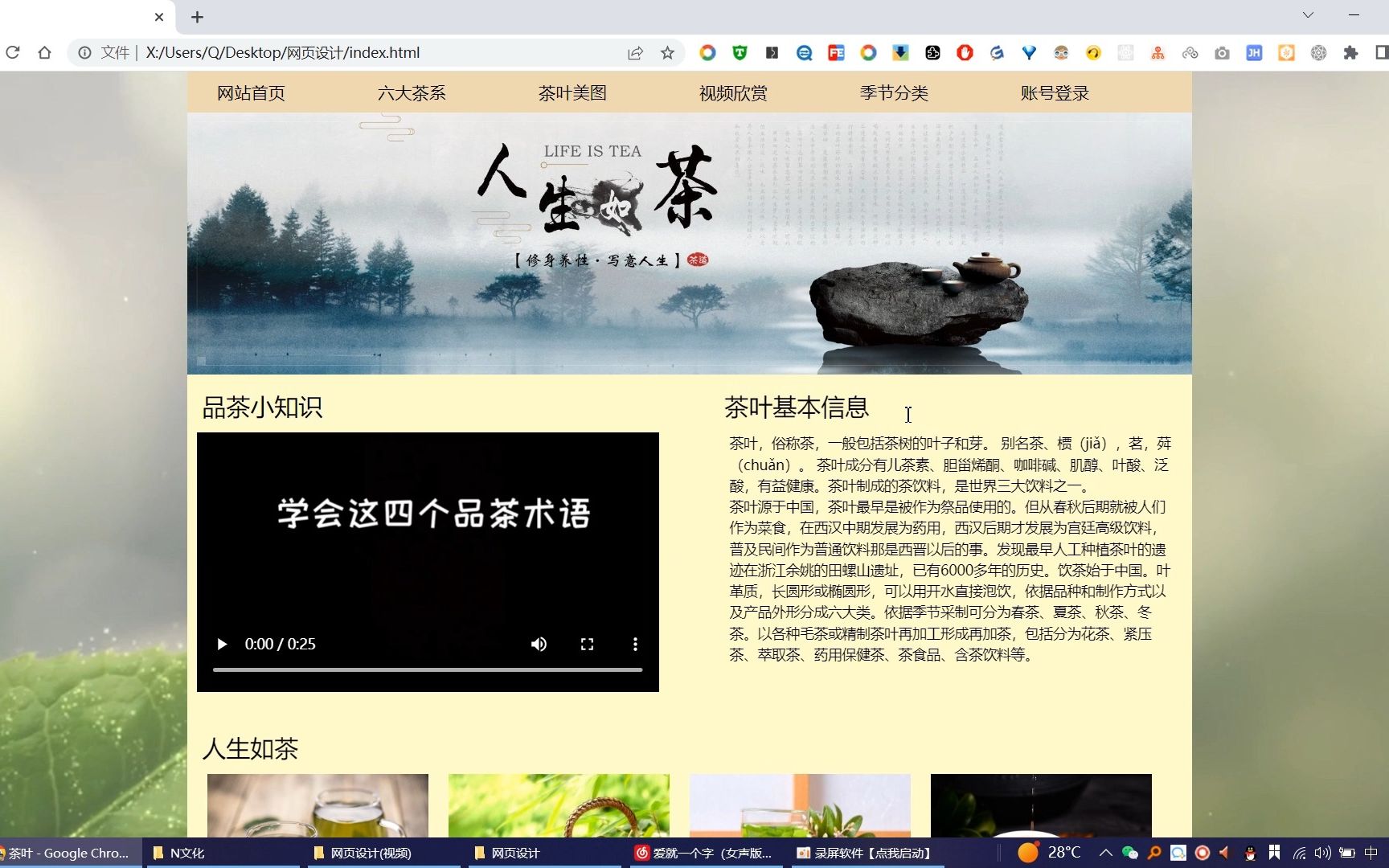Open the blue Q search extension
The image size is (1389, 868).
pos(804,52)
